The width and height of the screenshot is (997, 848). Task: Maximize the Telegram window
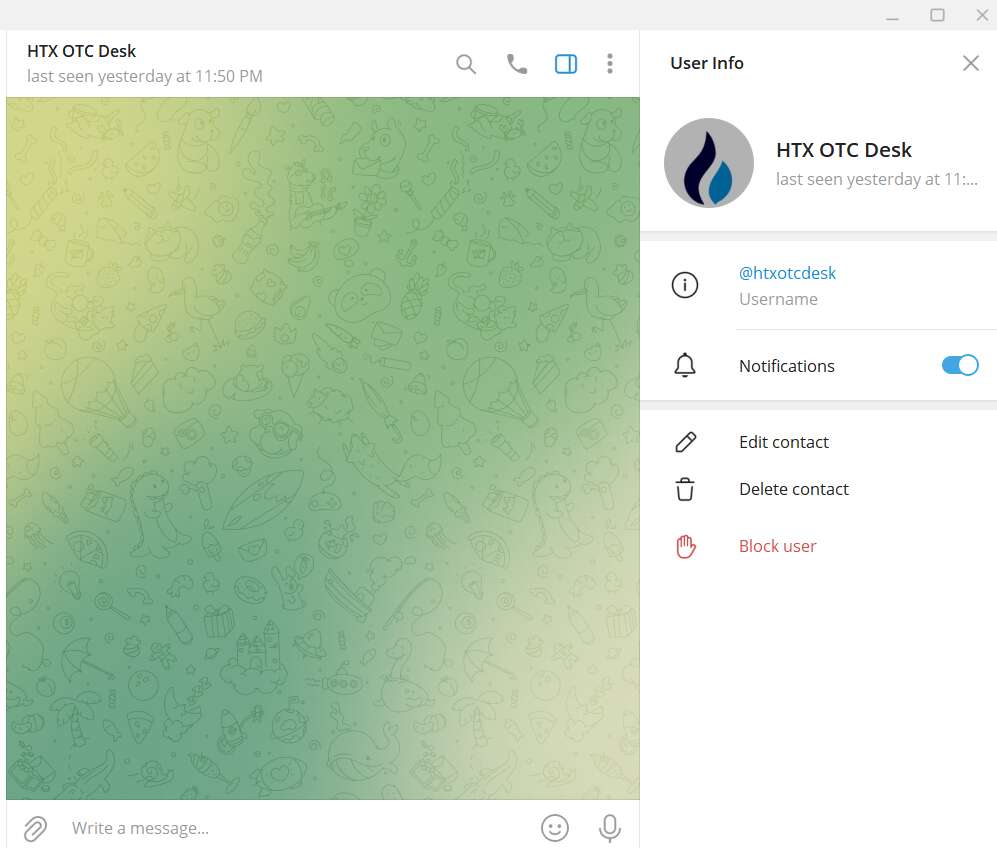click(937, 15)
